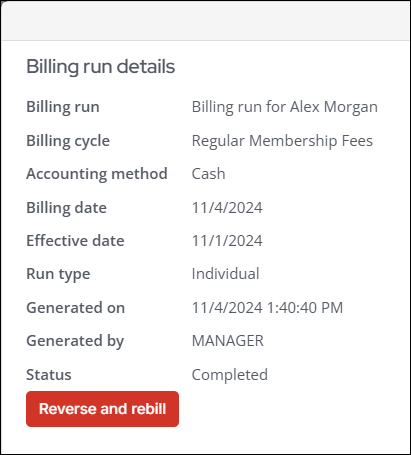Click the Generated on field label
This screenshot has height=455, width=411.
76,307
